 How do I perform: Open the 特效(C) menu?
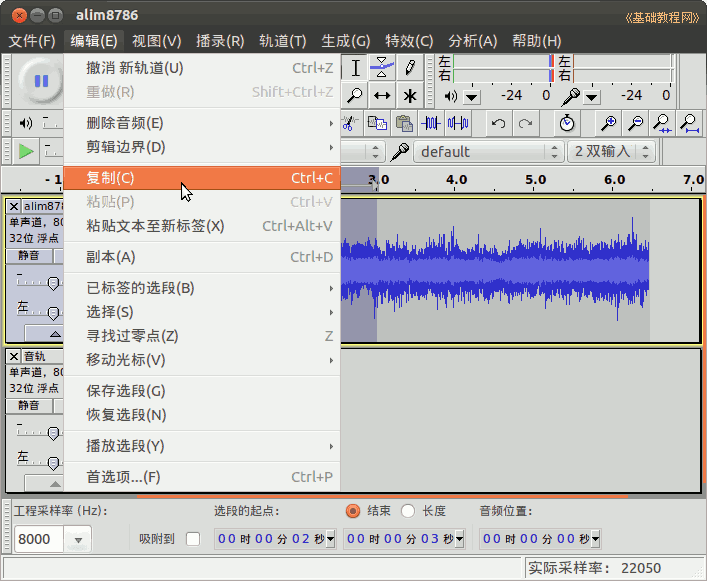[x=409, y=41]
